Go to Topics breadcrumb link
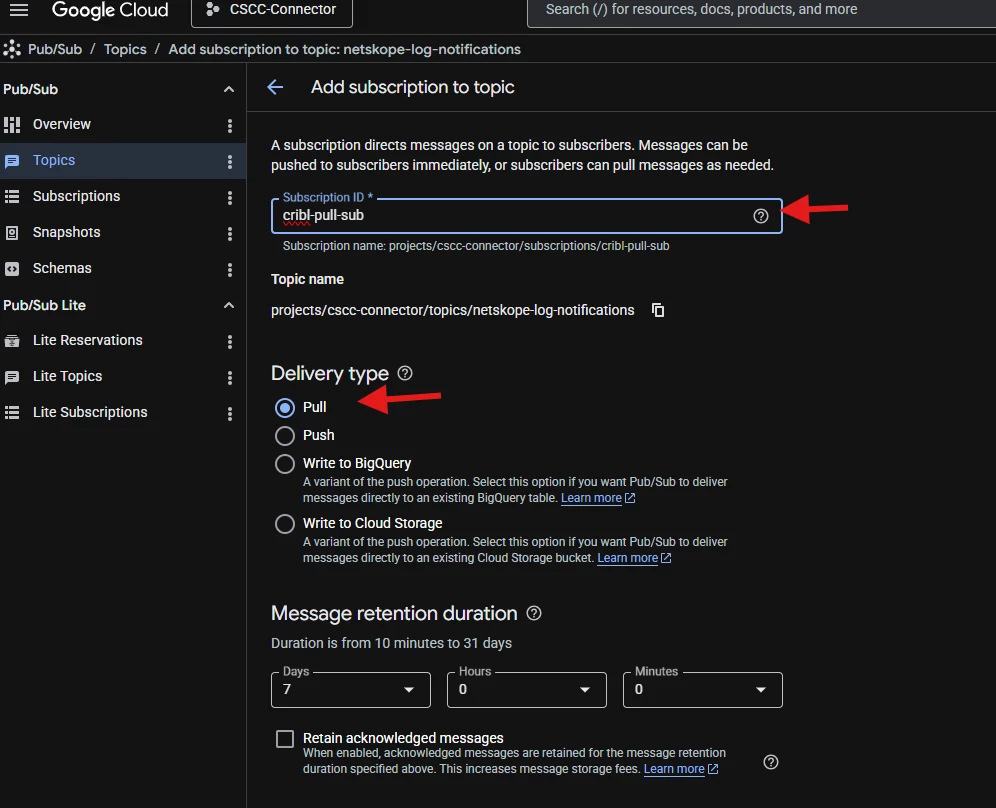 click(x=125, y=50)
